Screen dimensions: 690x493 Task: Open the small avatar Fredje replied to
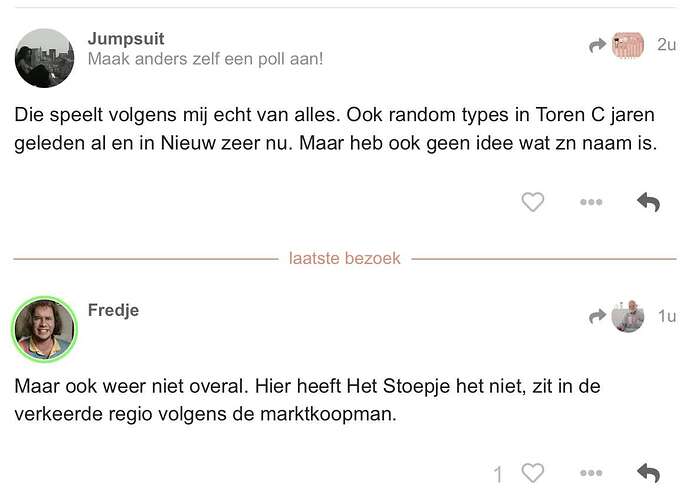point(628,316)
